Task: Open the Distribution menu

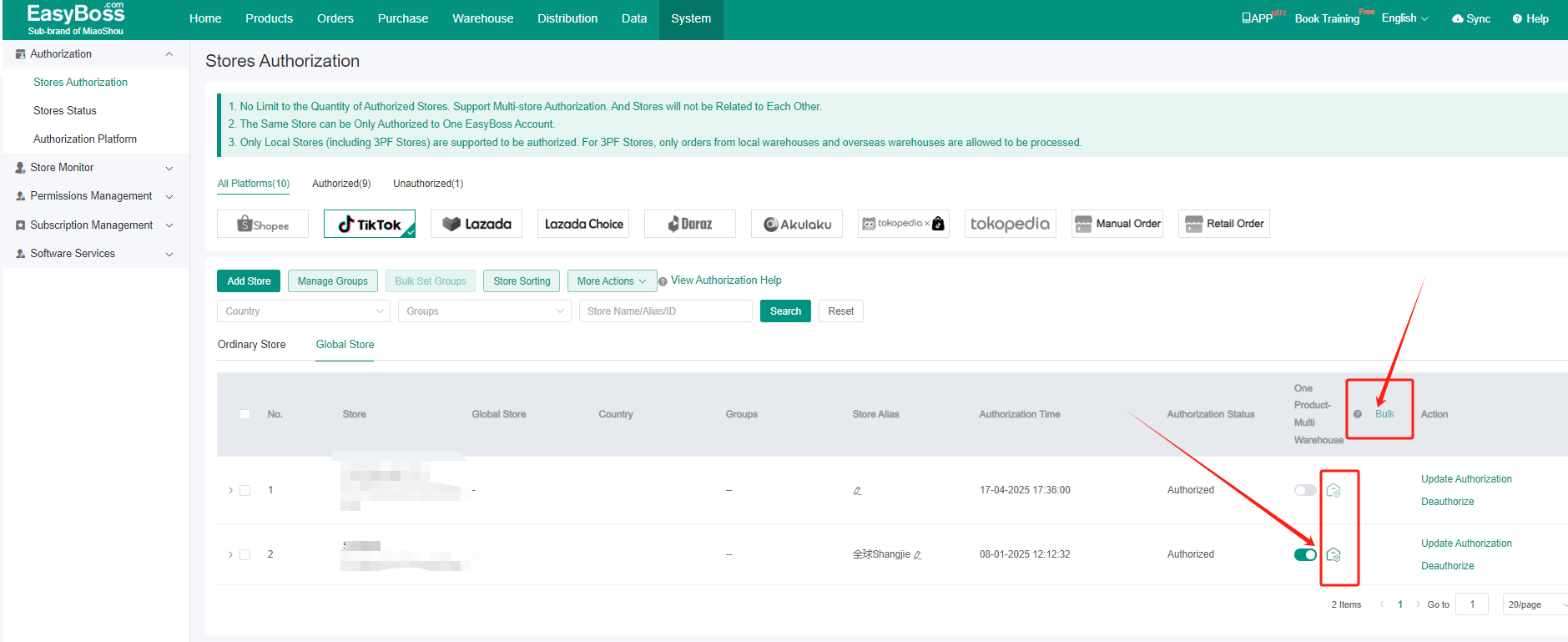Action: point(567,18)
